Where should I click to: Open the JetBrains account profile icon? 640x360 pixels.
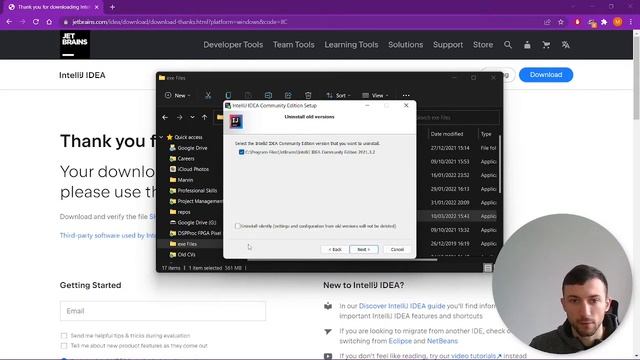[527, 45]
